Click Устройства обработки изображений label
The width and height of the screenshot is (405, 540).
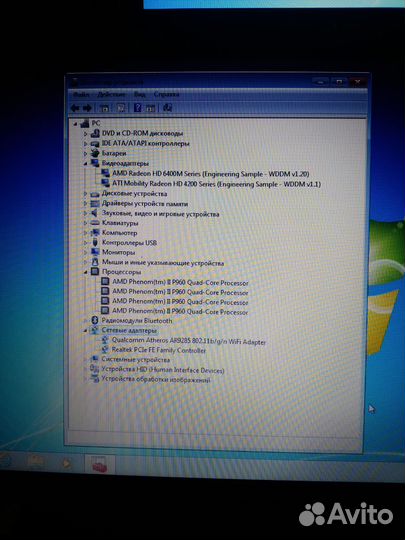click(156, 380)
